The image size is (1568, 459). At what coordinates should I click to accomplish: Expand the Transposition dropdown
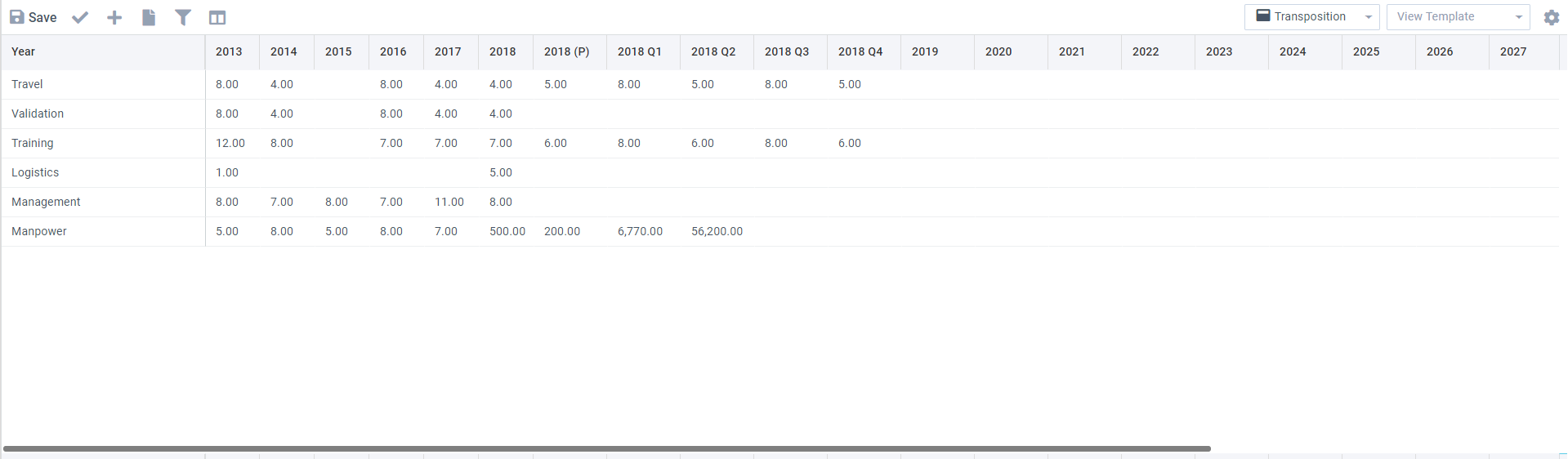click(1311, 16)
